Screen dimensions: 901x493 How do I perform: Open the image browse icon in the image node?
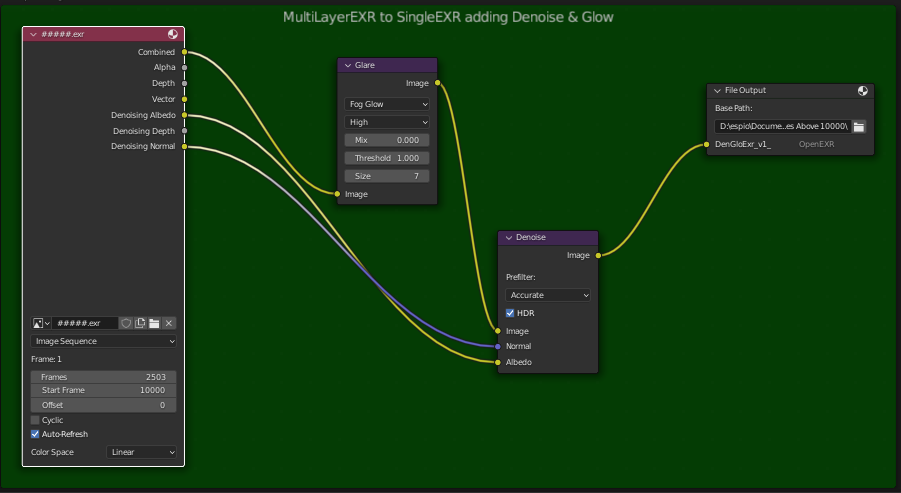tap(41, 323)
